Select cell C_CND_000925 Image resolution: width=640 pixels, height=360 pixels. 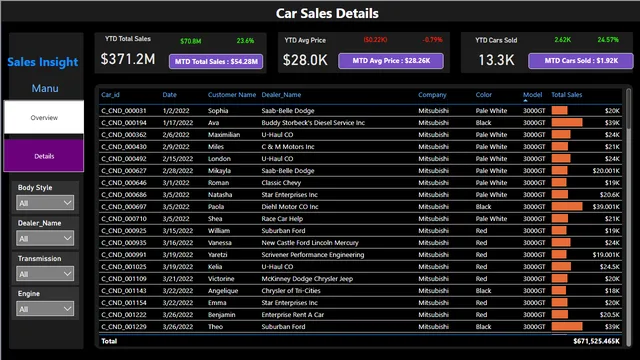[124, 231]
